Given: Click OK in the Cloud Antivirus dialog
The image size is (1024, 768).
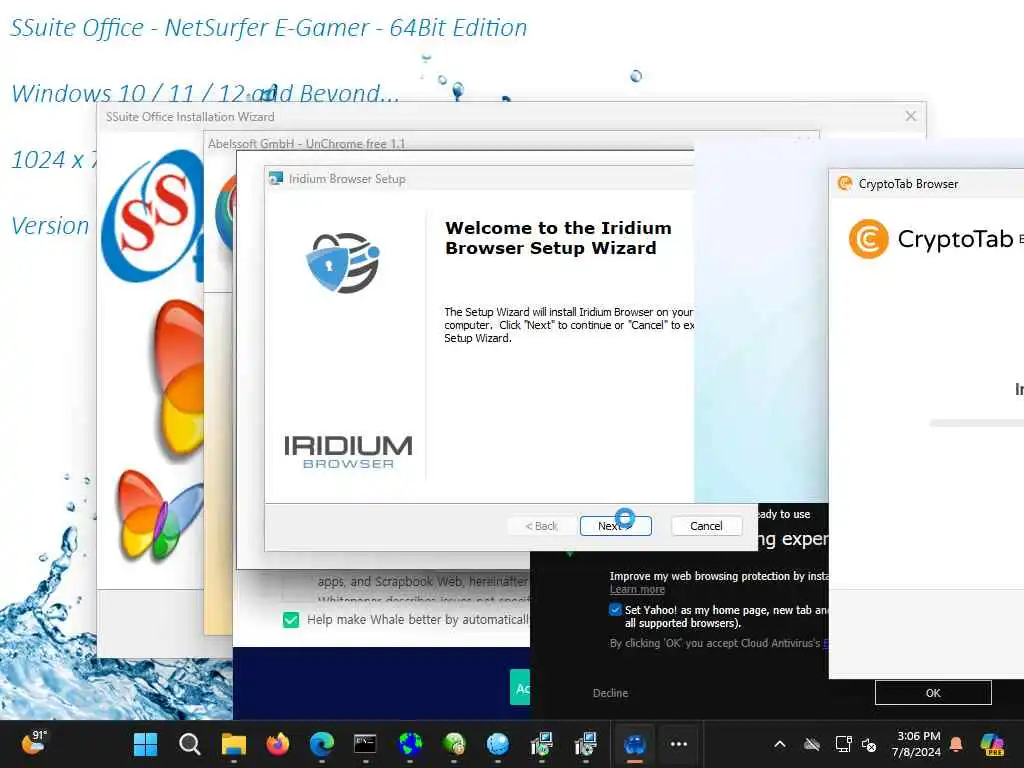Looking at the screenshot, I should coord(933,693).
